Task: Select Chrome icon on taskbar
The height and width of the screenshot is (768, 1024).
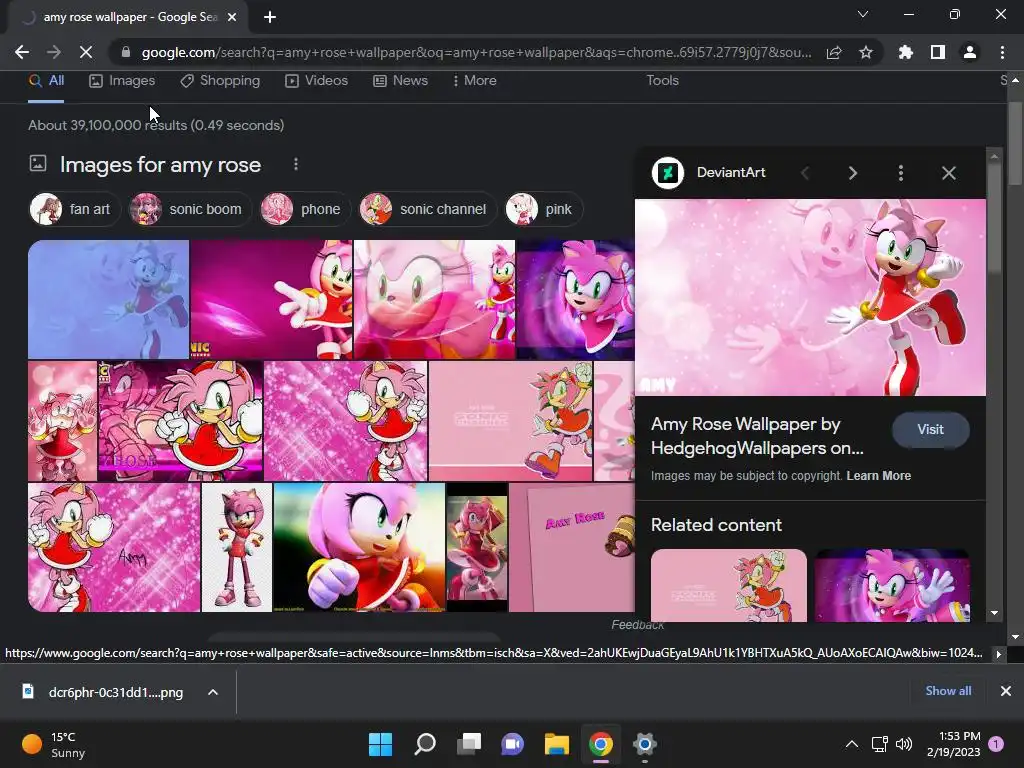Action: (x=601, y=744)
